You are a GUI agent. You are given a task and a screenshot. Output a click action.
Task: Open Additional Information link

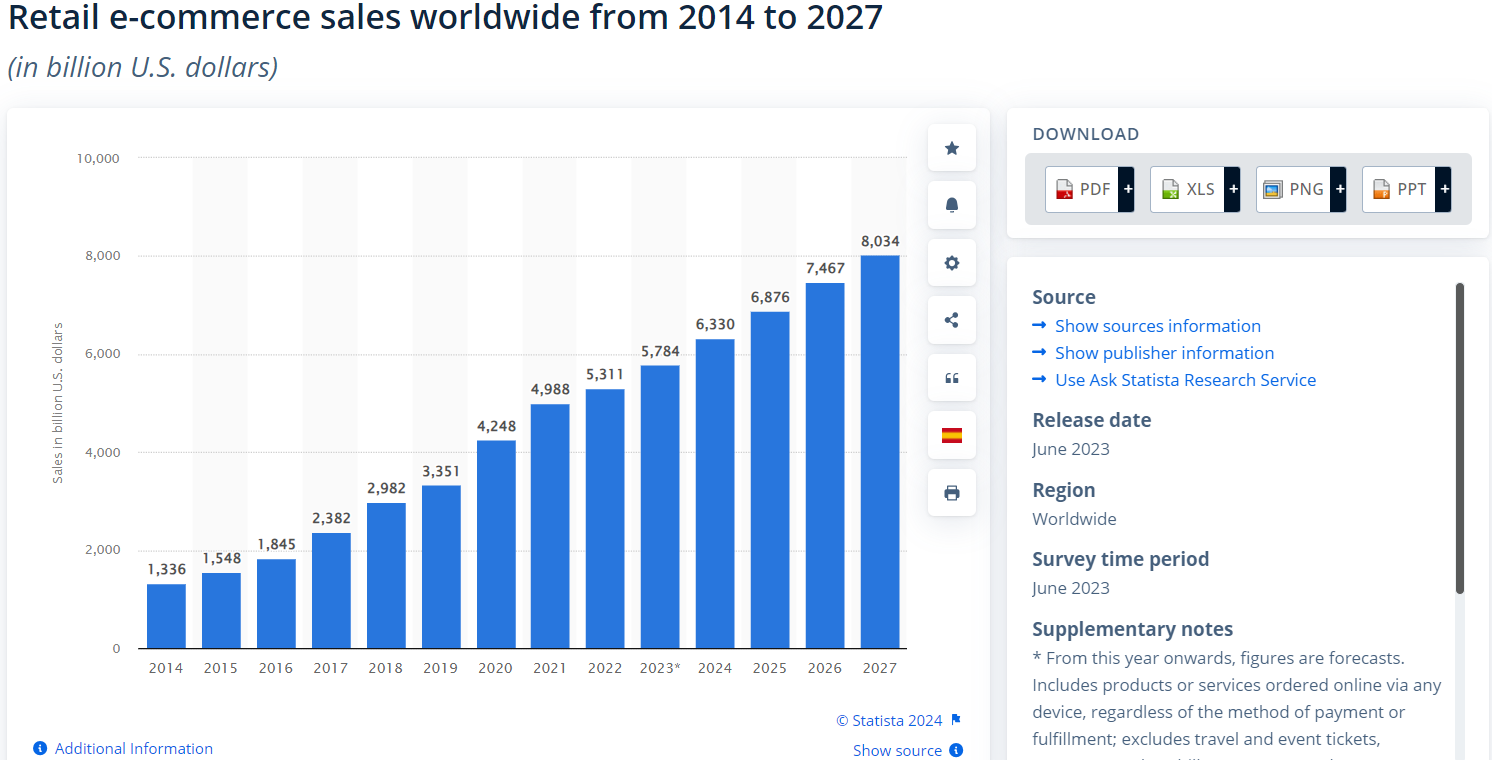(x=133, y=748)
